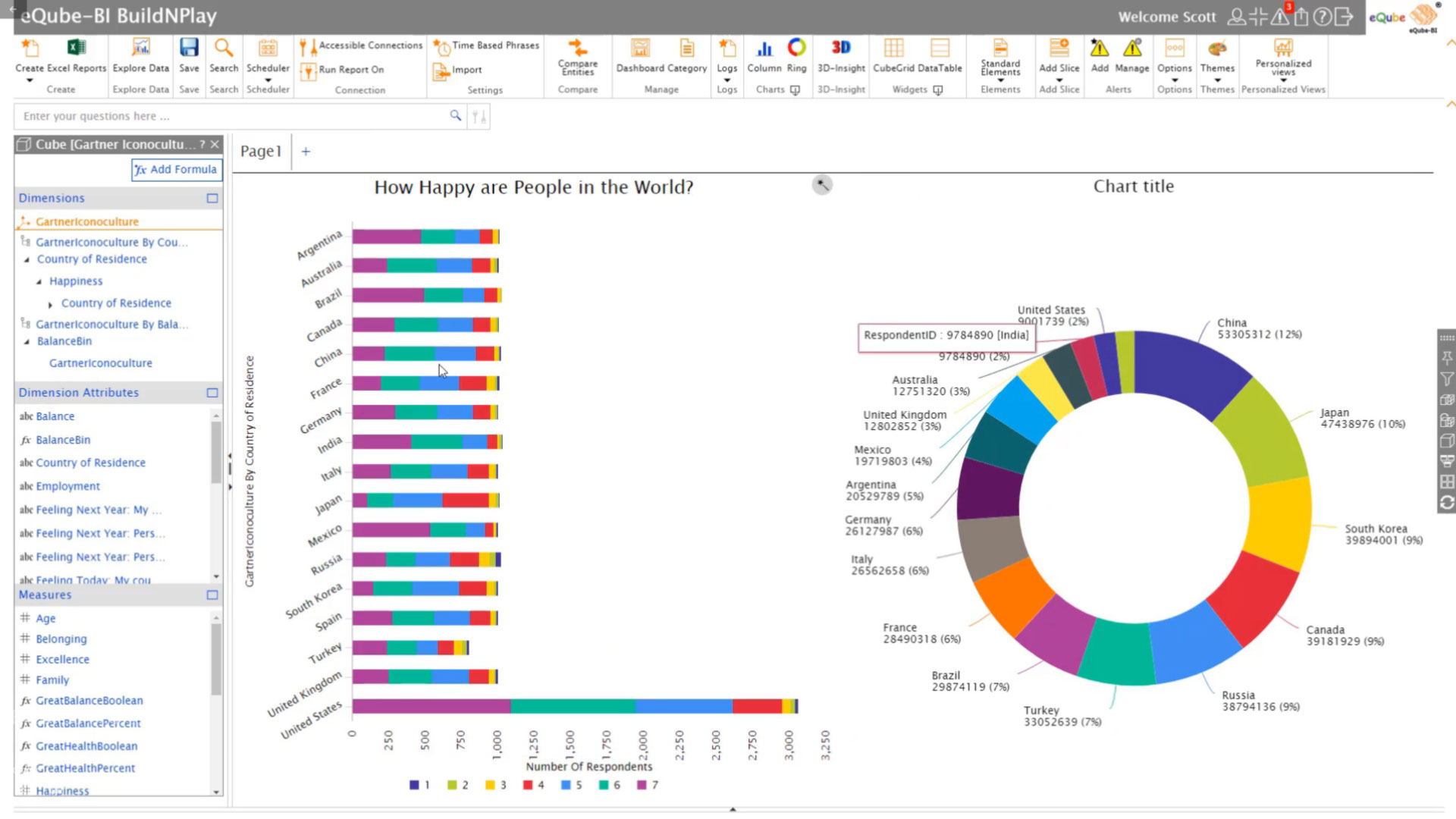Collapse the Happiness tree node
Viewport: 1456px width, 819px height.
coord(39,281)
